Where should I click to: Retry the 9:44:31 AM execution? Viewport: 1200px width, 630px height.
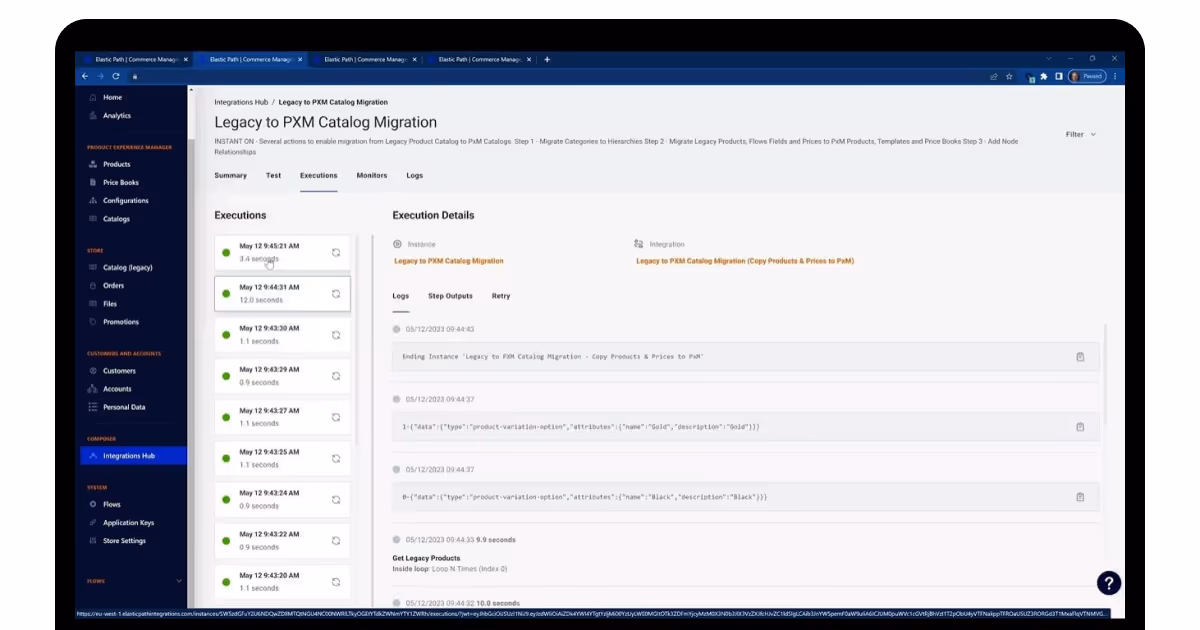click(x=336, y=293)
